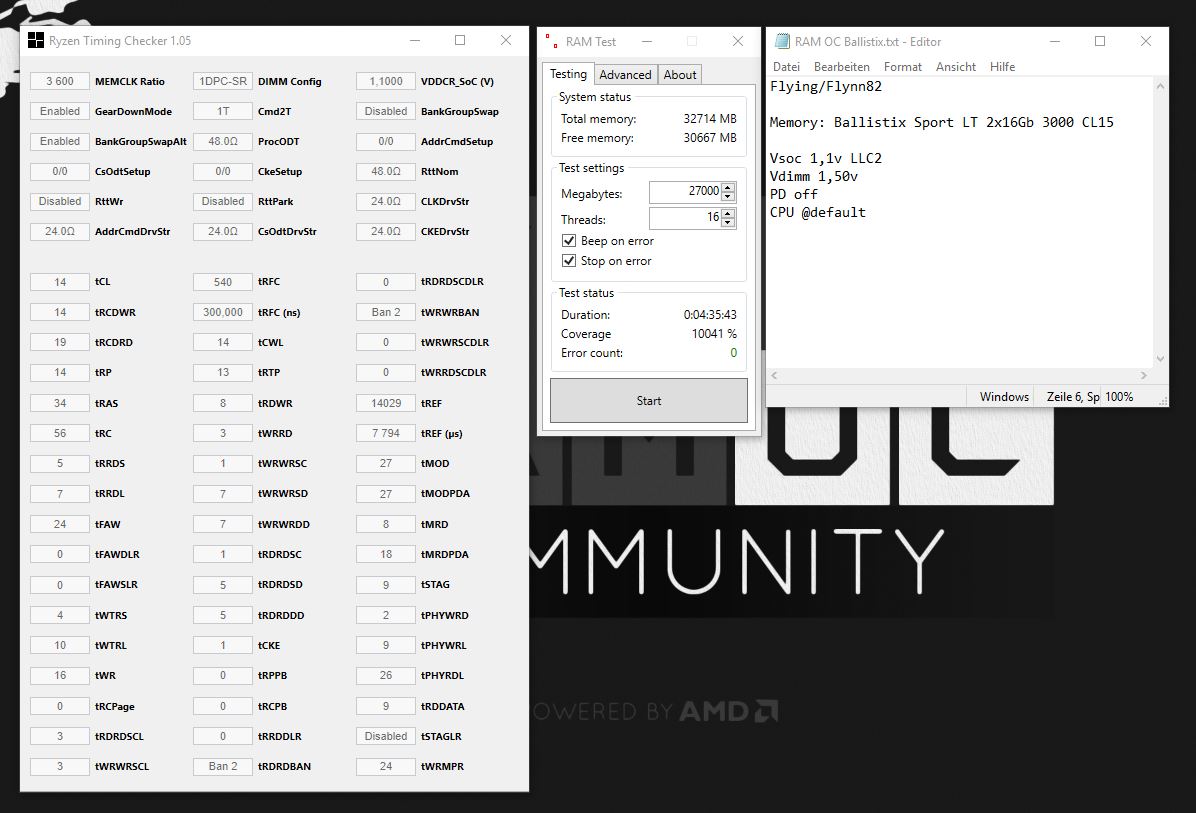Minimize the RAM Test window
The width and height of the screenshot is (1196, 813).
pos(647,41)
